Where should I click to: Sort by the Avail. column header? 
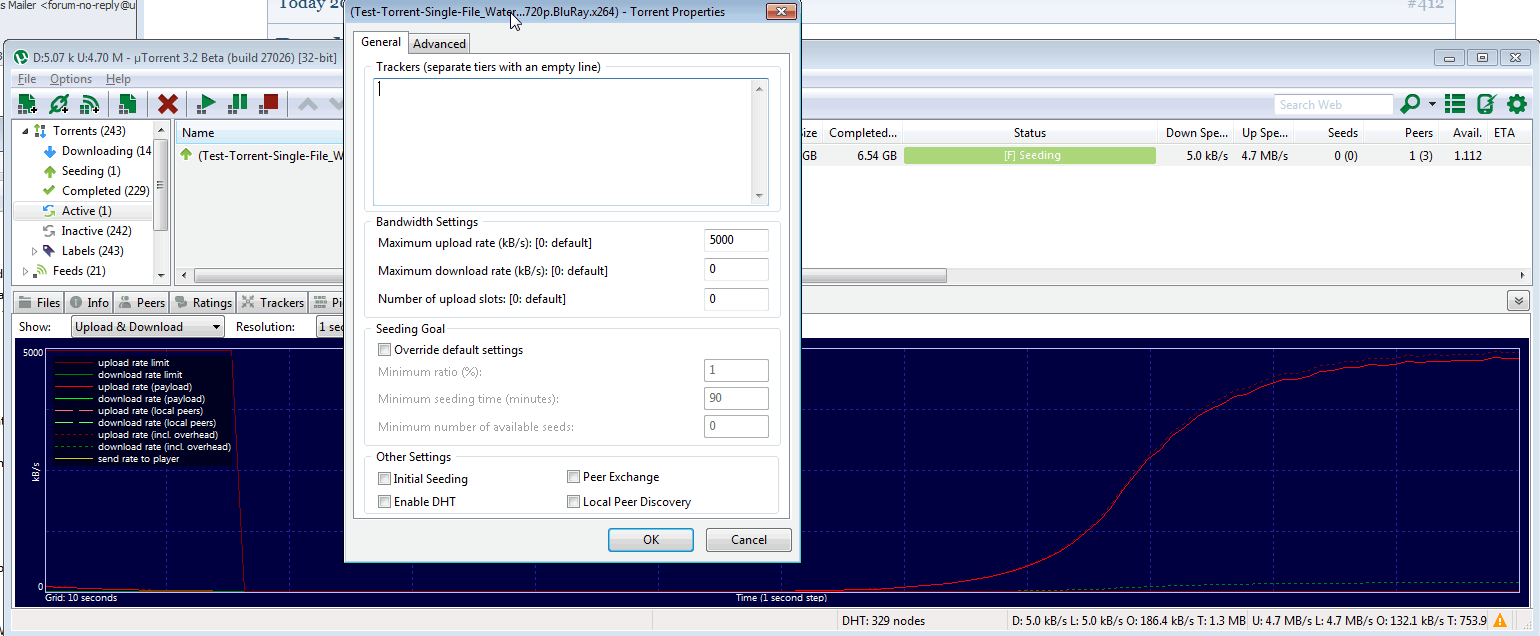click(x=1466, y=133)
